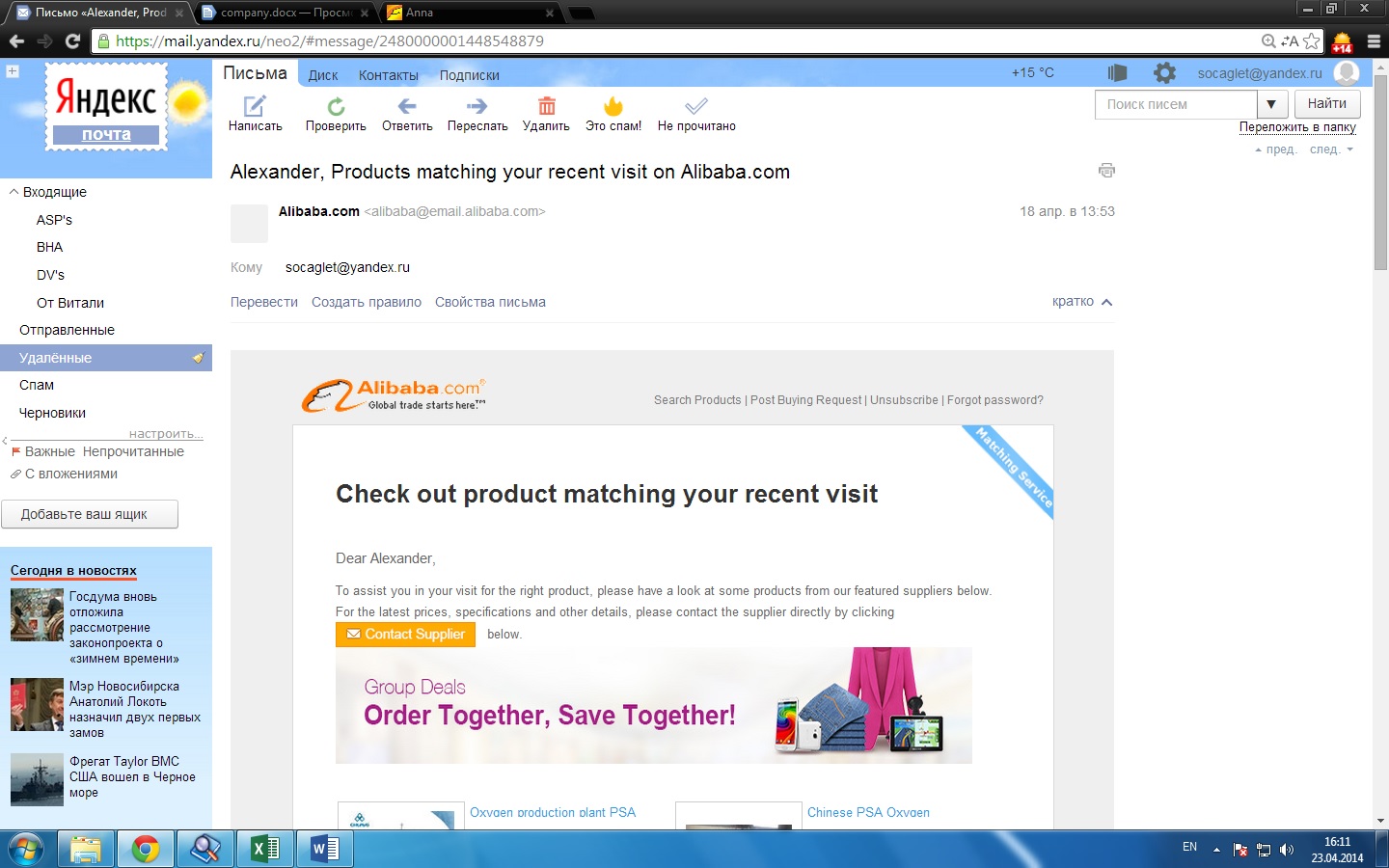Open the Отправленные folder
This screenshot has height=868, width=1389.
click(67, 330)
